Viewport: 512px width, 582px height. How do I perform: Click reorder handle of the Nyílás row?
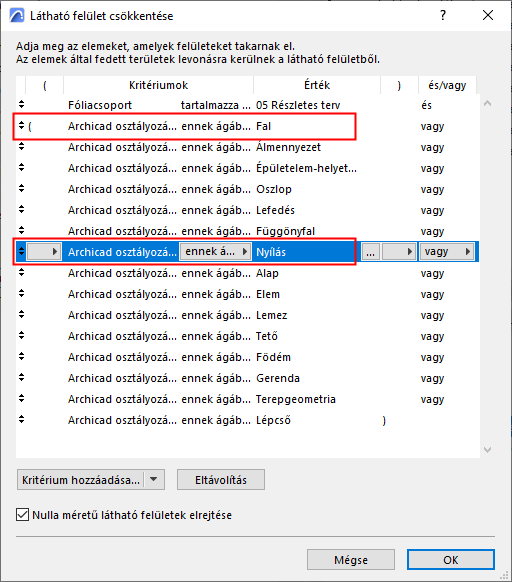(22, 252)
